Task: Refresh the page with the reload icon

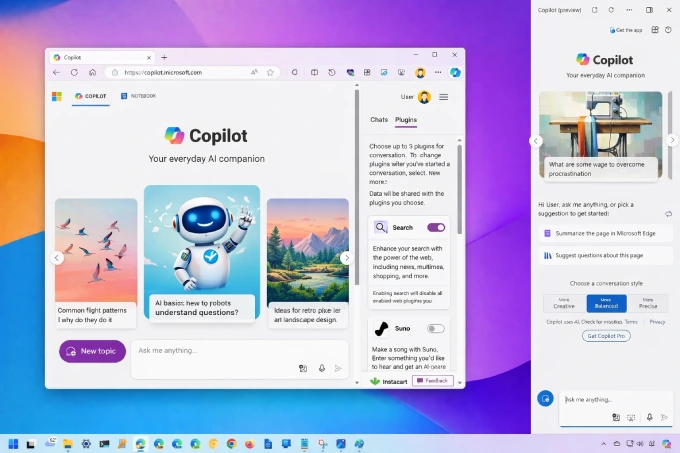Action: [74, 72]
